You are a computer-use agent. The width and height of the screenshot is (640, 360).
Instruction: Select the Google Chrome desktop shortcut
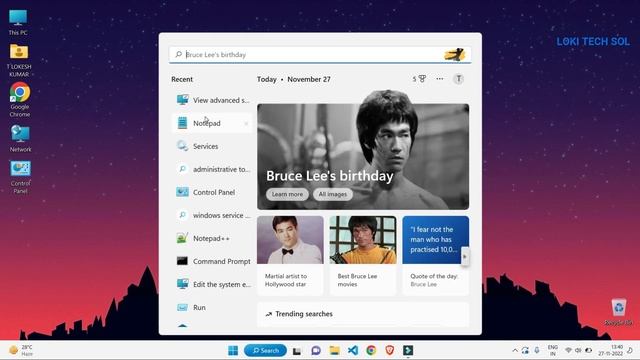click(x=20, y=100)
